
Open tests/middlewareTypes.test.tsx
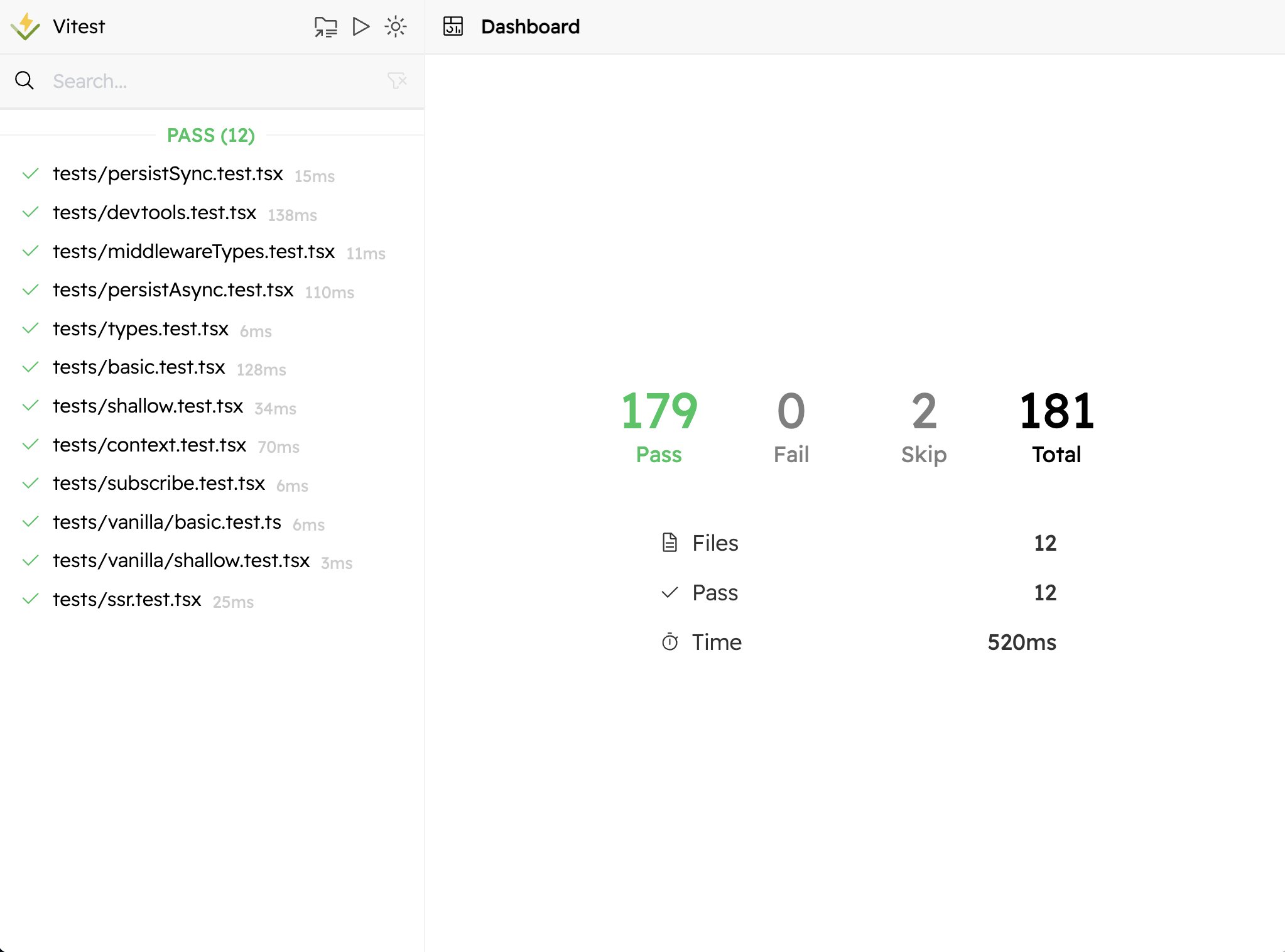pos(193,252)
